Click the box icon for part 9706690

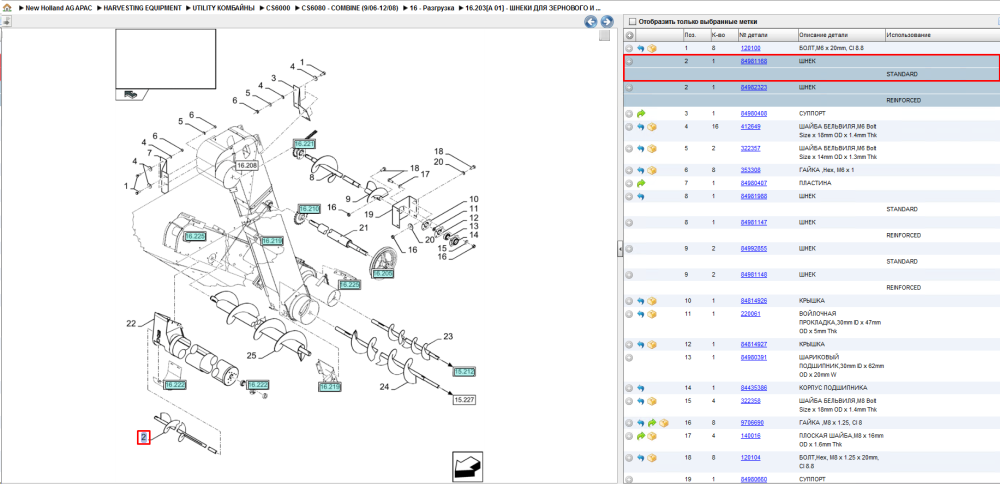pyautogui.click(x=663, y=423)
